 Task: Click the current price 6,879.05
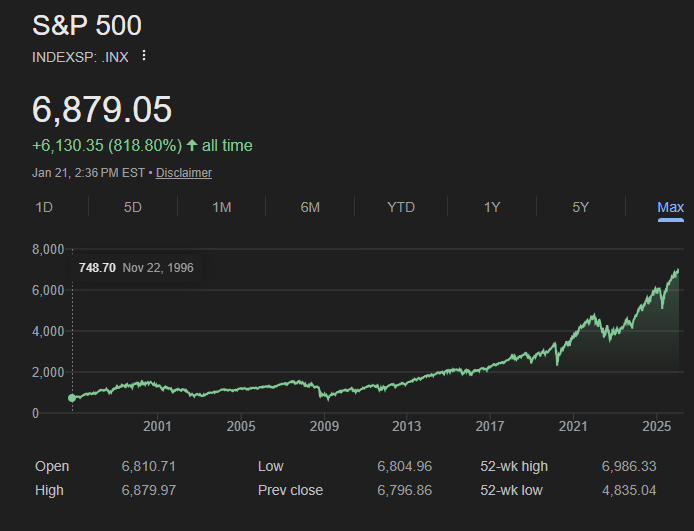pyautogui.click(x=102, y=109)
